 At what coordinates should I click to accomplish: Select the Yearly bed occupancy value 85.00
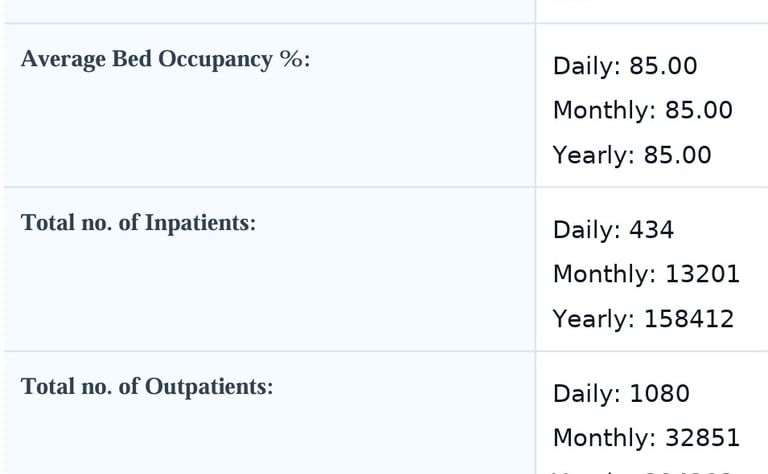(x=632, y=155)
